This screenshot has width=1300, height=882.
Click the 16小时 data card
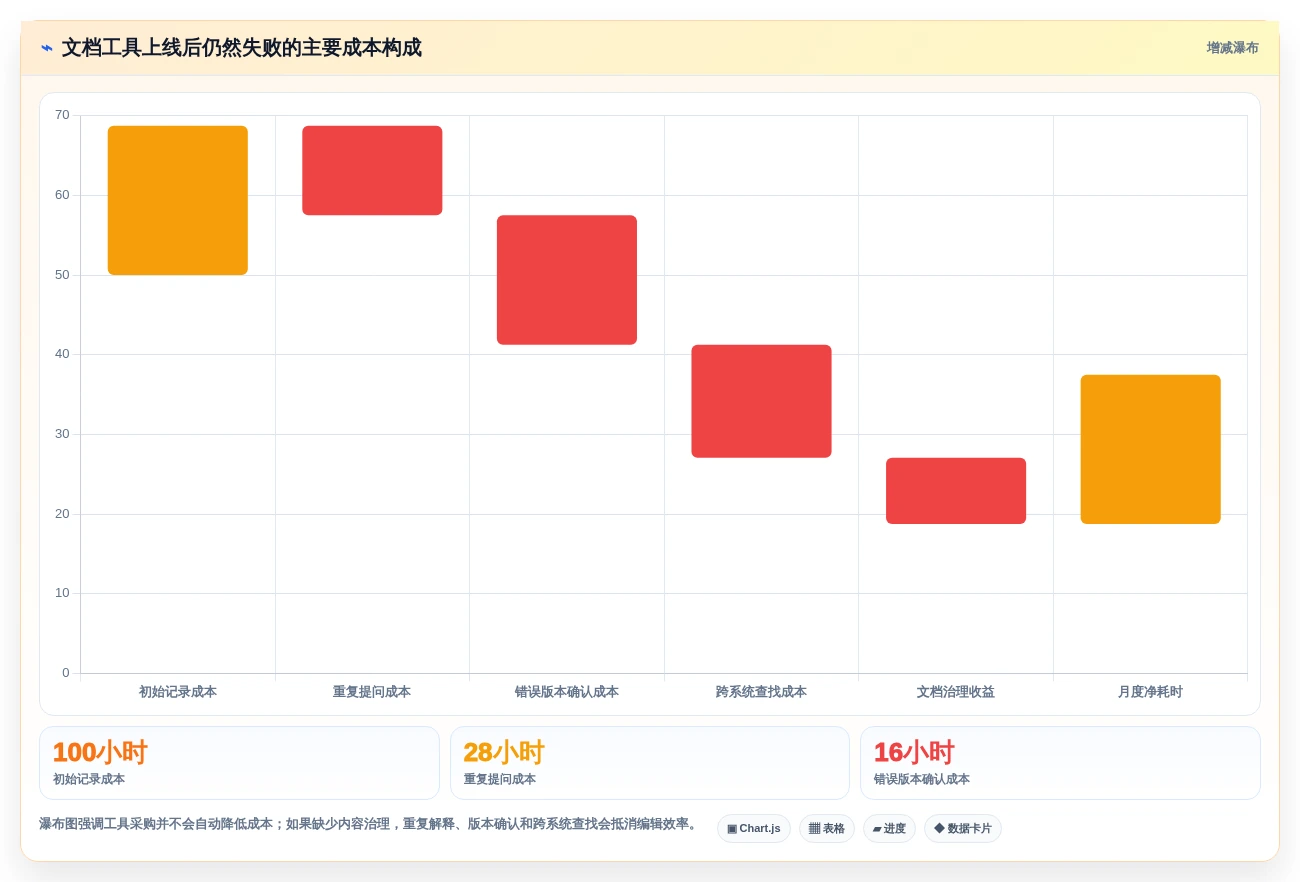tap(1060, 763)
